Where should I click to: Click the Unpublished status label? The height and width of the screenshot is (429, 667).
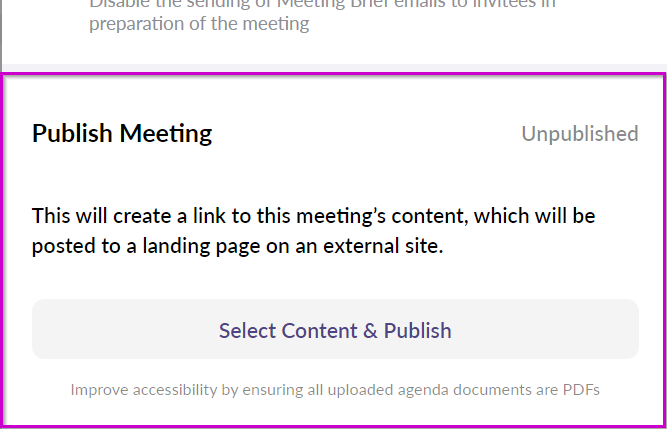[579, 133]
